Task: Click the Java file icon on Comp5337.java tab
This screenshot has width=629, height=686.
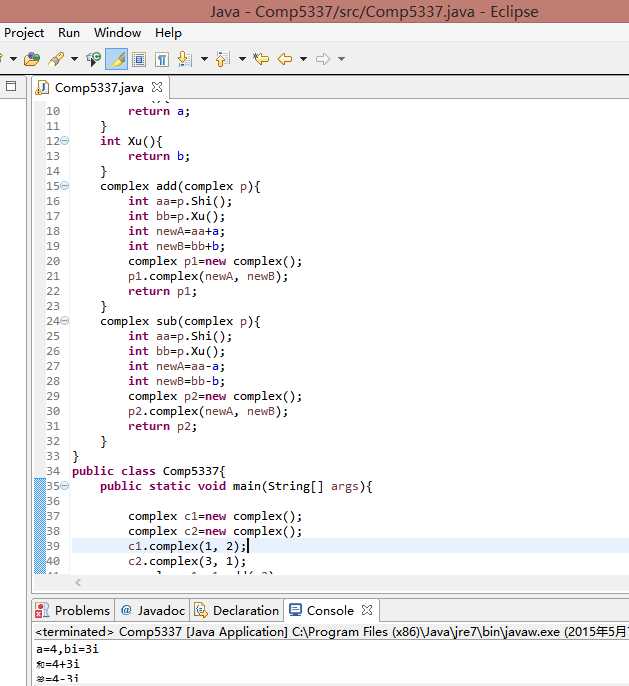Action: coord(42,88)
